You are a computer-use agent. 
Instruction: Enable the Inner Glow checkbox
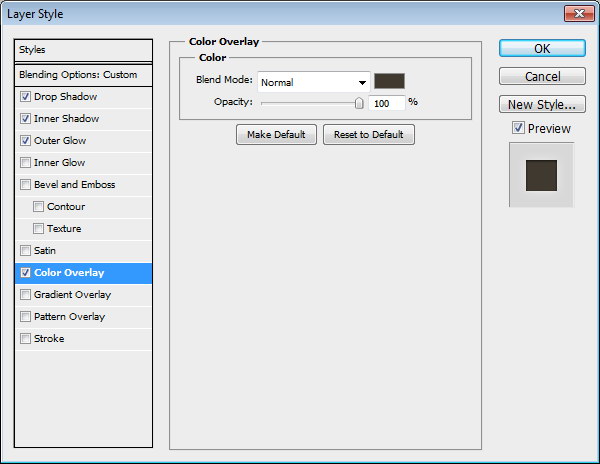click(25, 163)
